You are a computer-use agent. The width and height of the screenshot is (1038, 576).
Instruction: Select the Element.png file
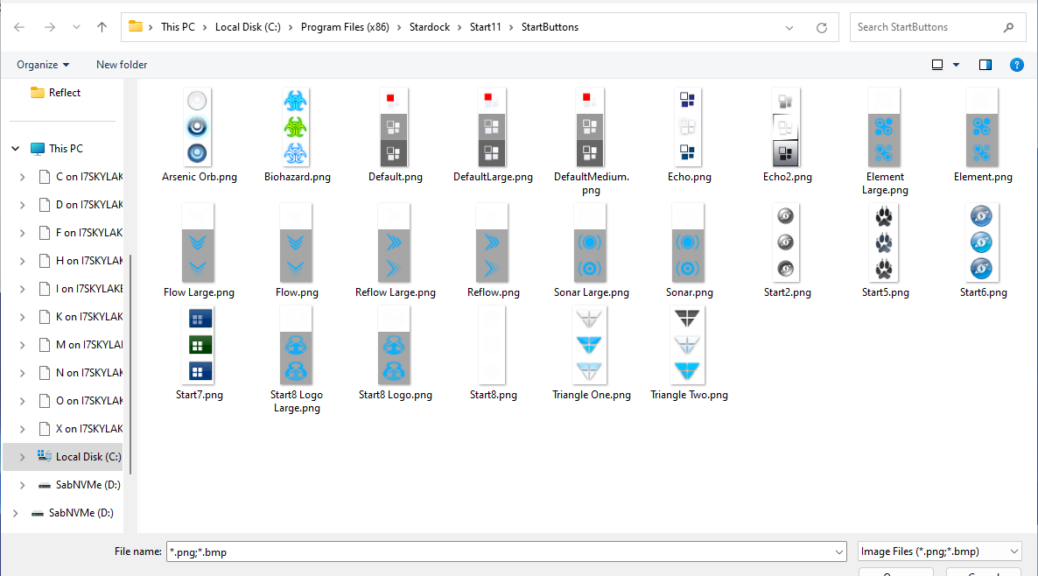pyautogui.click(x=982, y=127)
